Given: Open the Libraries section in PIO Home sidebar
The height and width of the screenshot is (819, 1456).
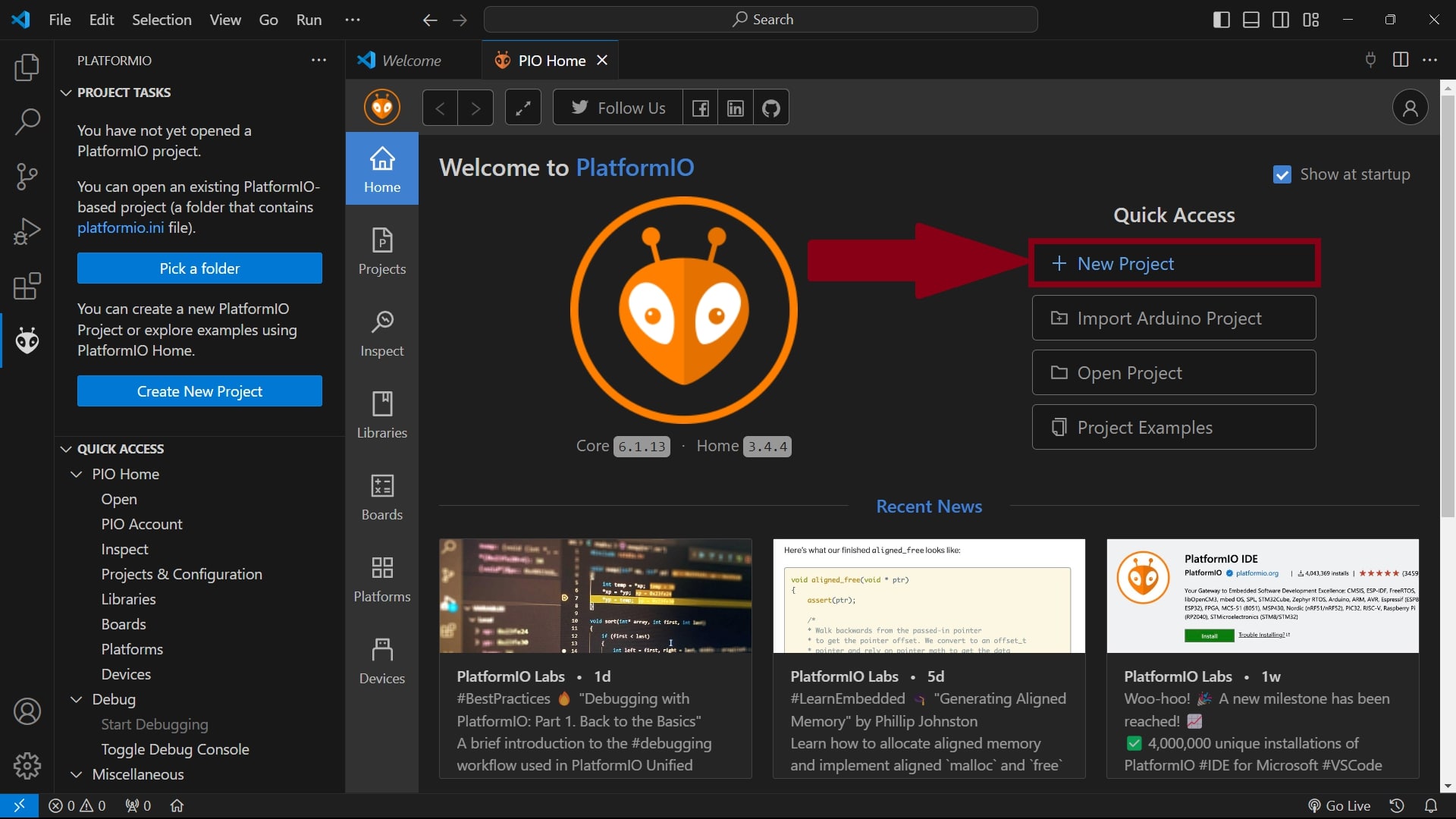Looking at the screenshot, I should [381, 416].
